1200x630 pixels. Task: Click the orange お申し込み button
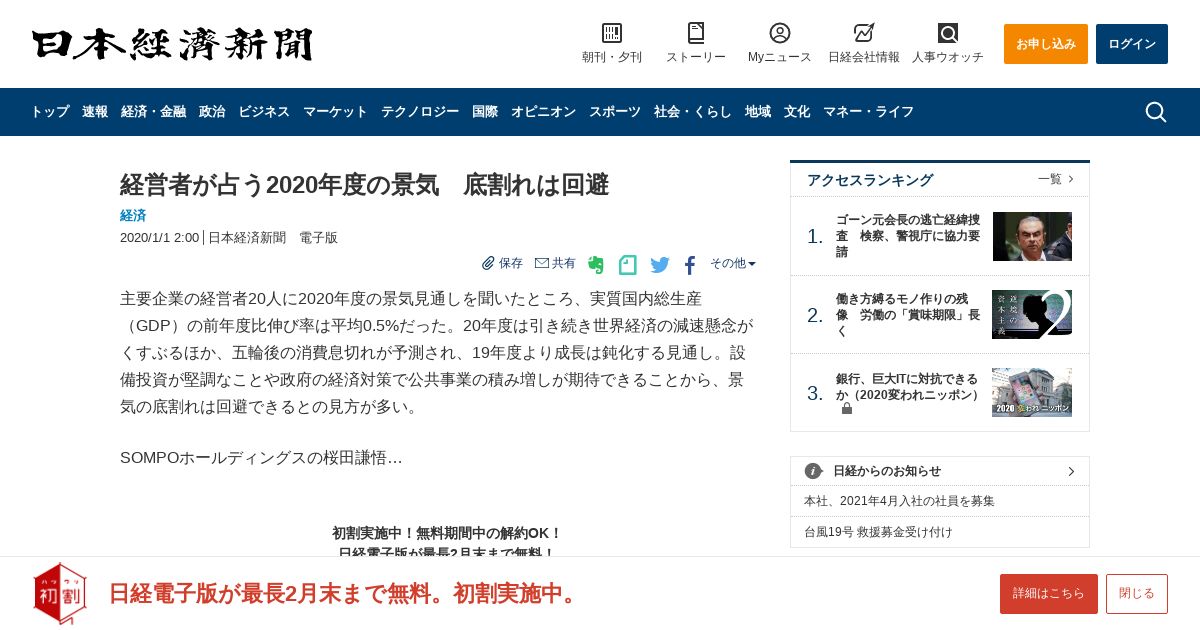point(1046,44)
